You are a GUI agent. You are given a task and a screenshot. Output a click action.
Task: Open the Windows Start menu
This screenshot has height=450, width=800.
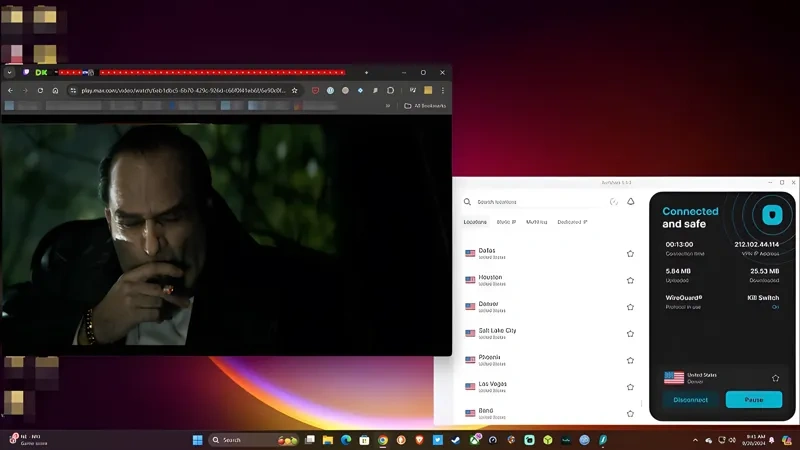coord(197,440)
